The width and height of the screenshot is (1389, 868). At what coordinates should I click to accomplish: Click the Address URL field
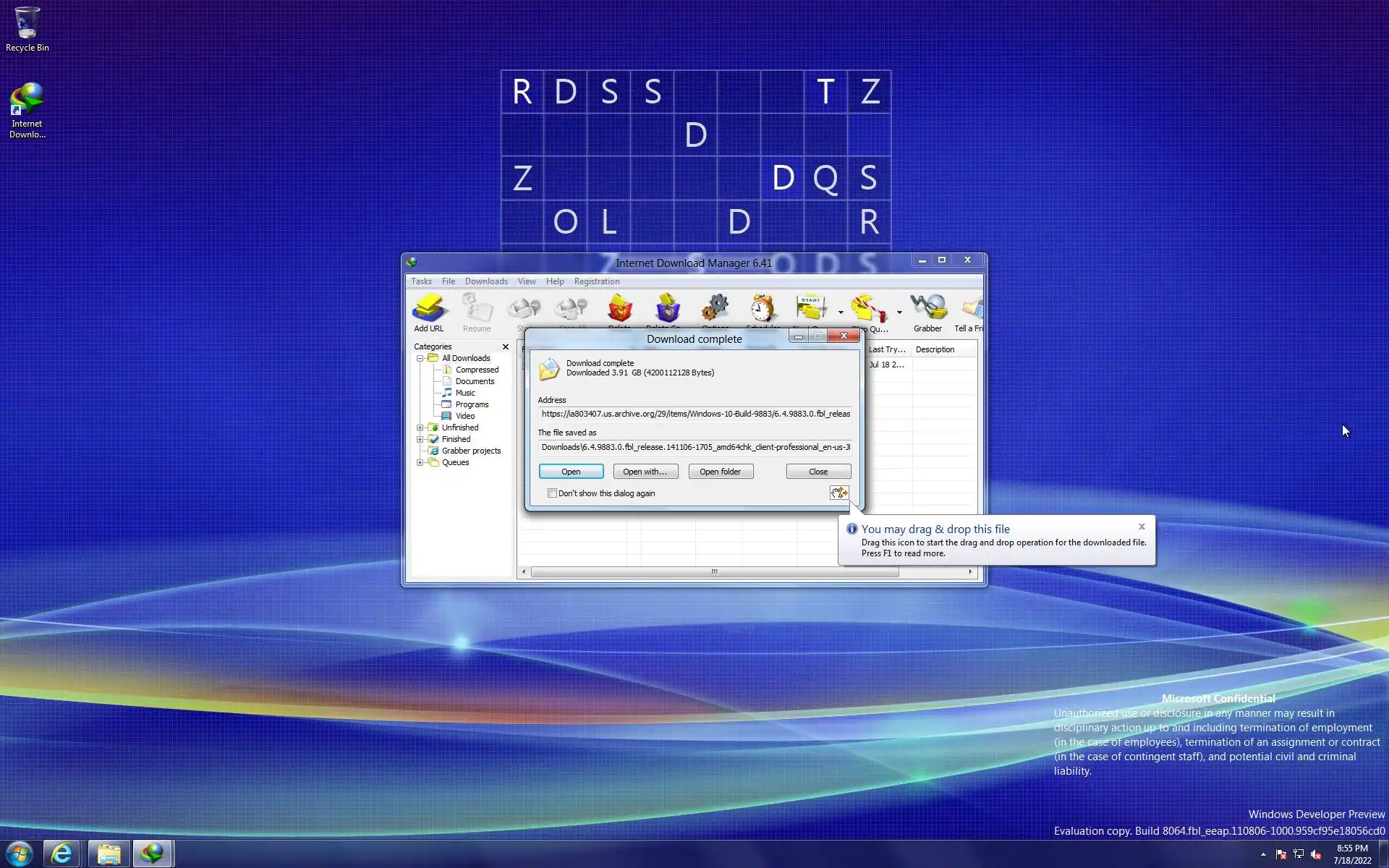(x=694, y=414)
